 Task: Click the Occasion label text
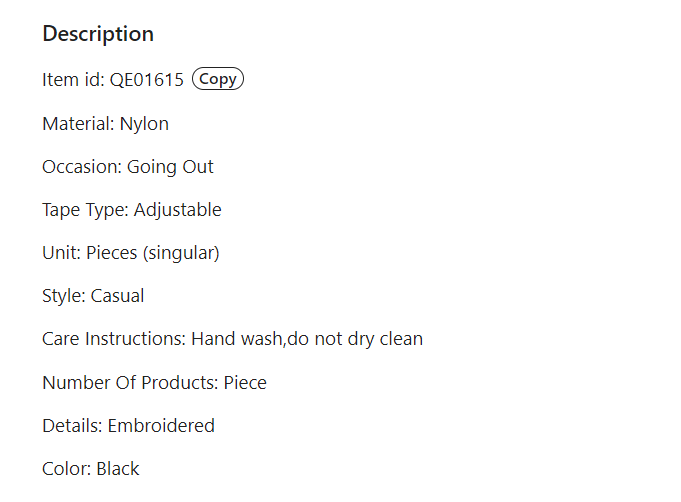(82, 167)
